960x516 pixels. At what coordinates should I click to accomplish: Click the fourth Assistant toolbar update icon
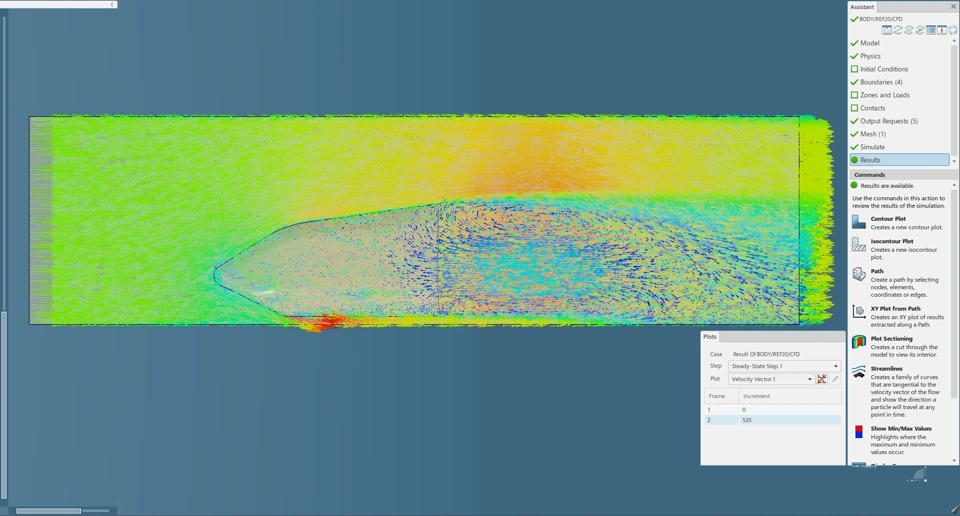point(920,30)
